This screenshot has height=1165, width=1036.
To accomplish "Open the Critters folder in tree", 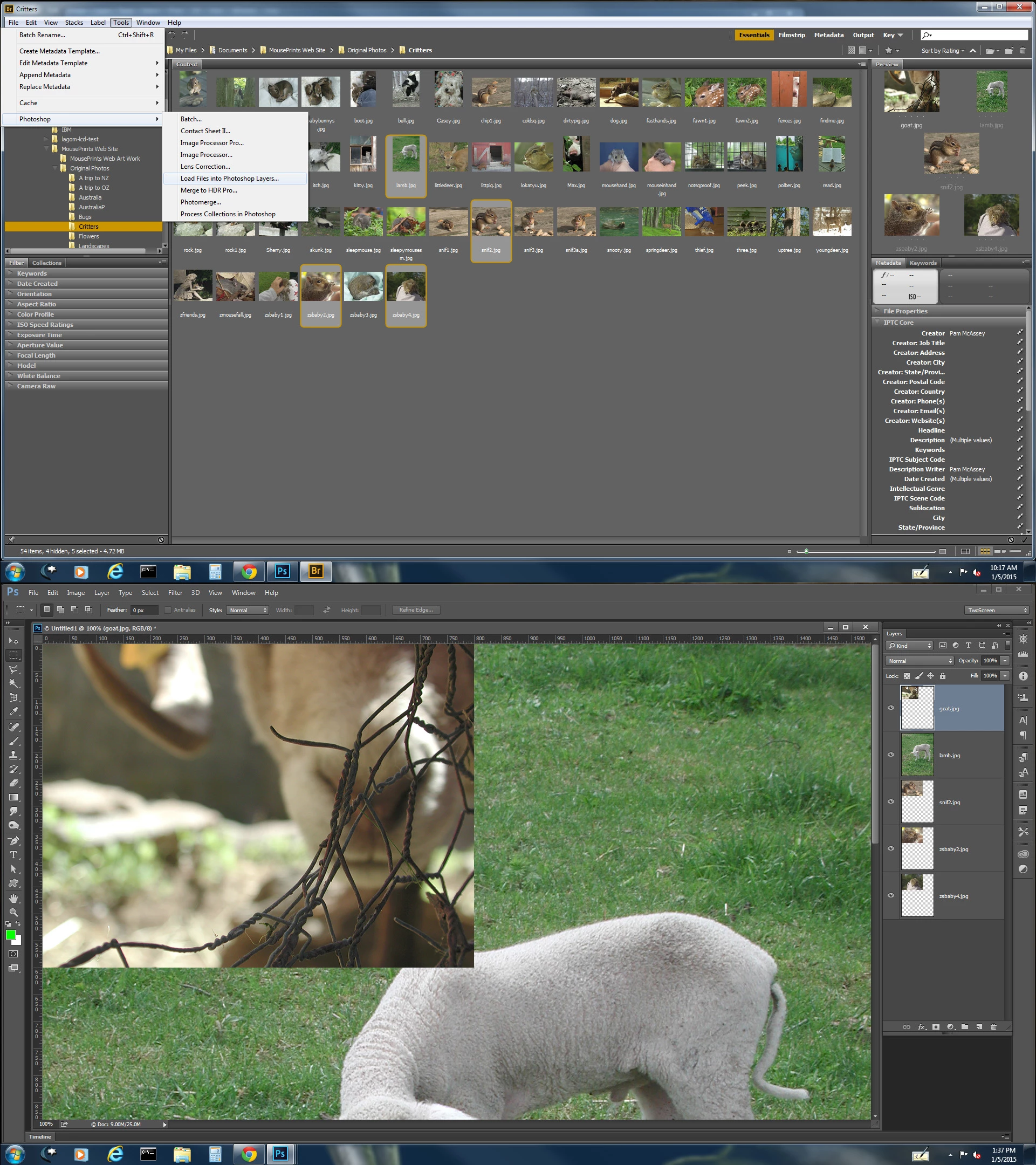I will pyautogui.click(x=88, y=227).
